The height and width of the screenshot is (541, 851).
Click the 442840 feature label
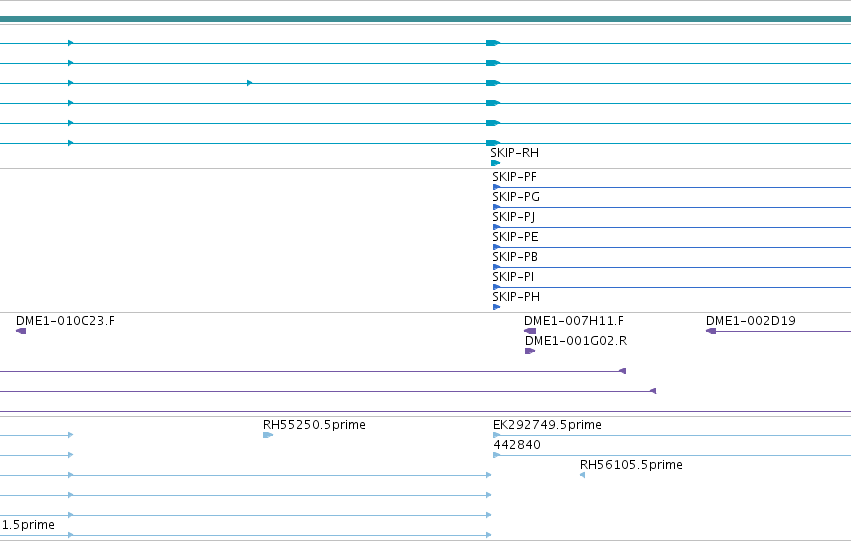coord(517,445)
